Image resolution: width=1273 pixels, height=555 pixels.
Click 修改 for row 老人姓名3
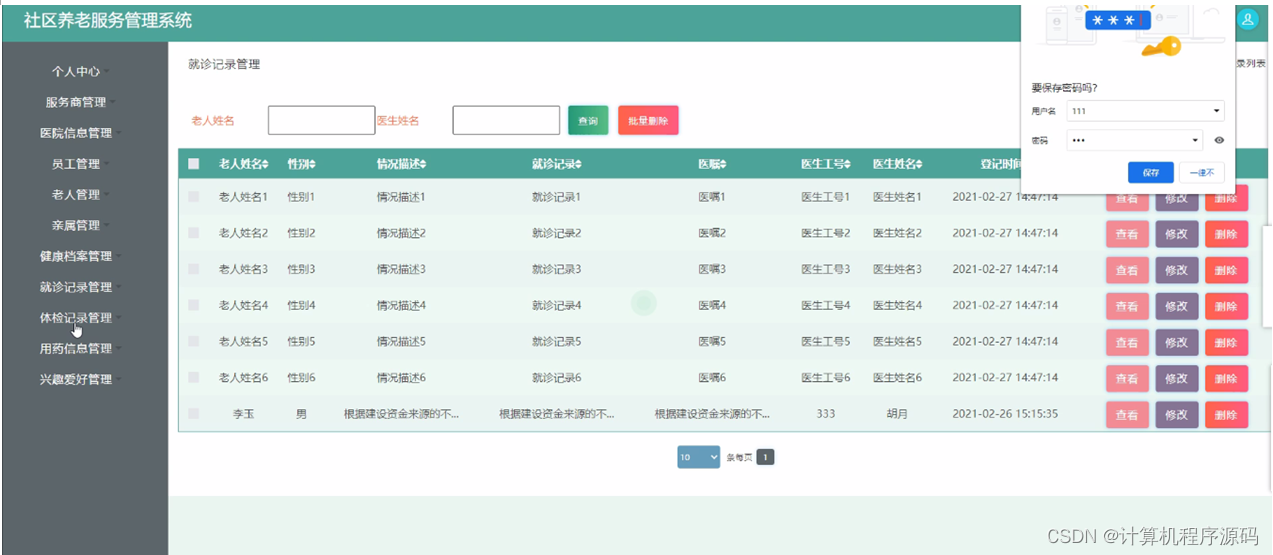tap(1177, 270)
